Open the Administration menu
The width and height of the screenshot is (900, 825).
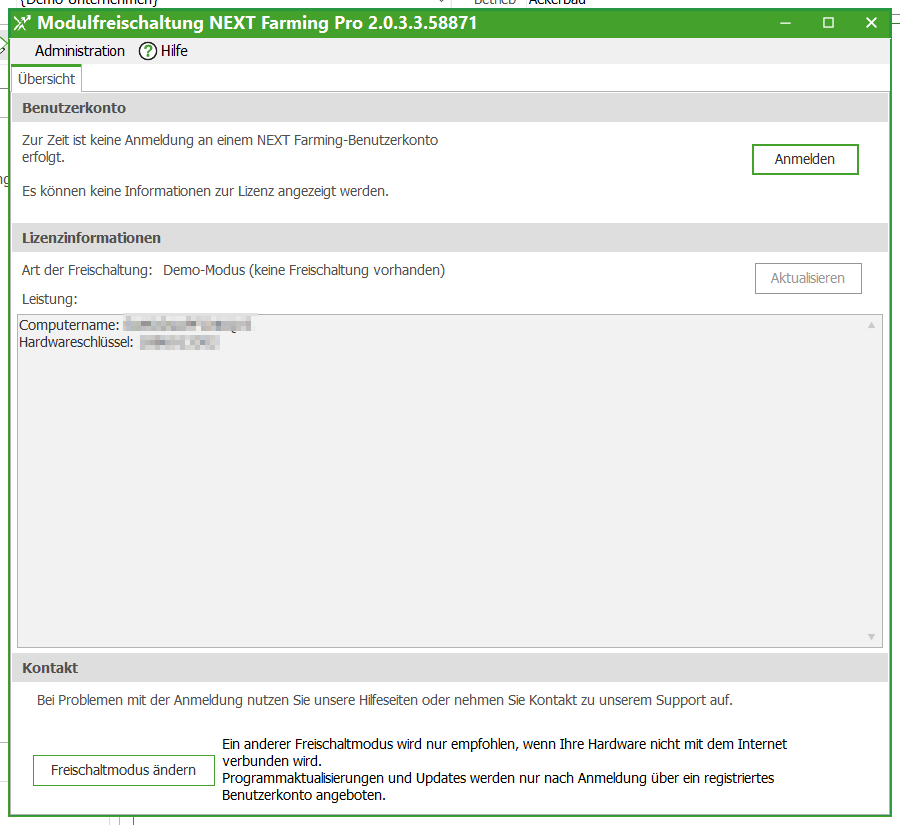coord(80,50)
